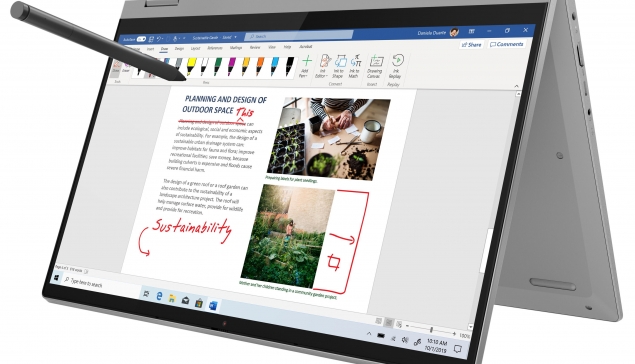Switch to the Read Mode view in status bar
Image resolution: width=635 pixels, height=364 pixels.
[378, 321]
